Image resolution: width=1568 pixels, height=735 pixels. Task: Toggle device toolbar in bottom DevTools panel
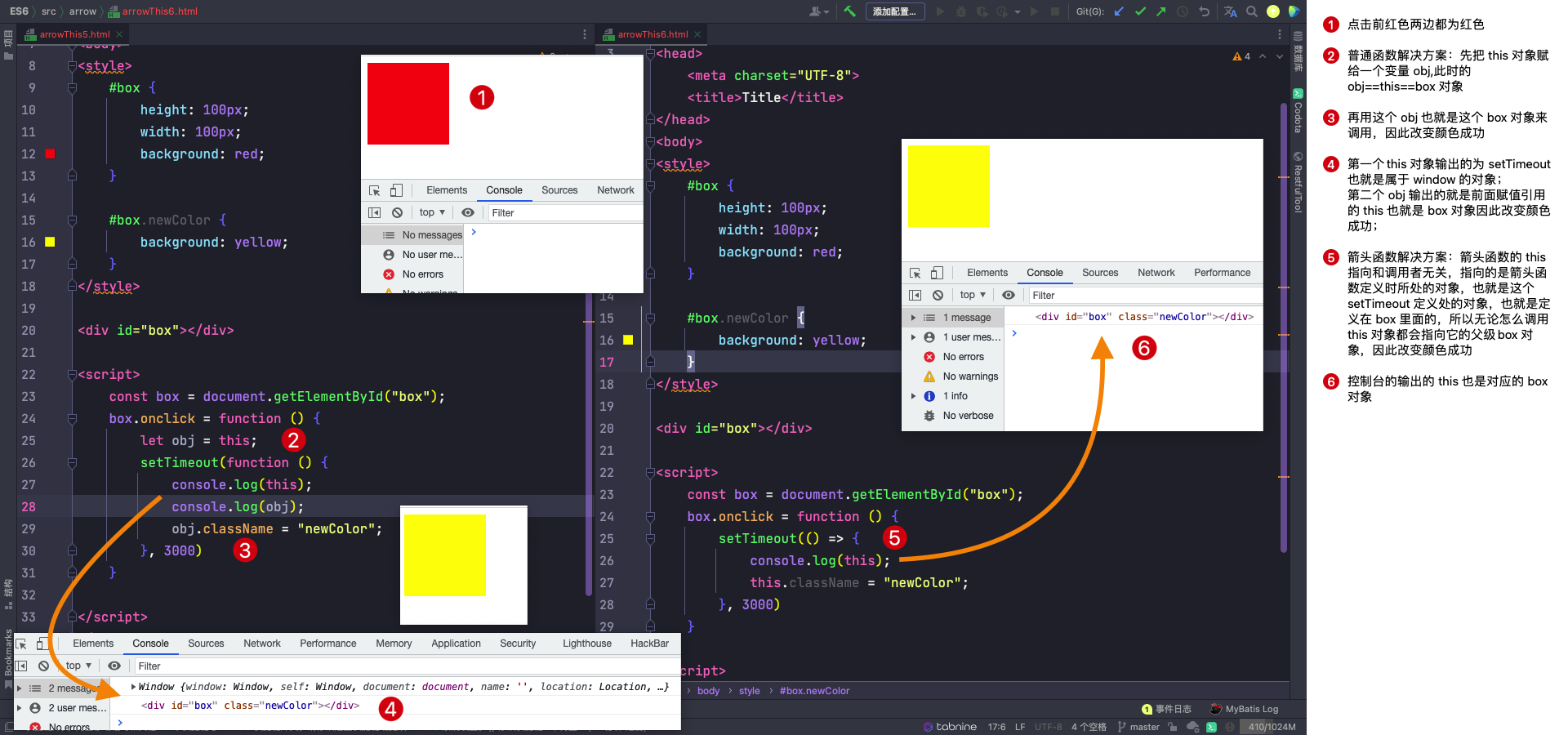(x=42, y=644)
